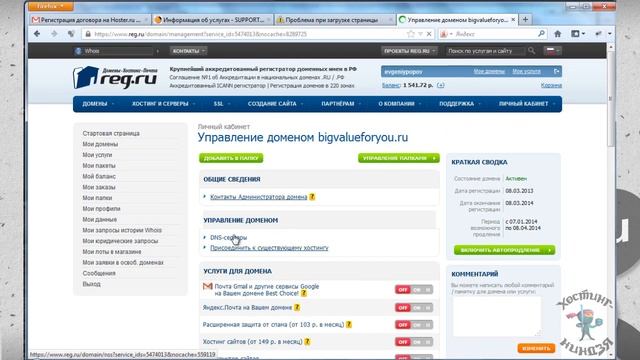Go back with the browser back arrow
The image size is (640, 360).
37,34
